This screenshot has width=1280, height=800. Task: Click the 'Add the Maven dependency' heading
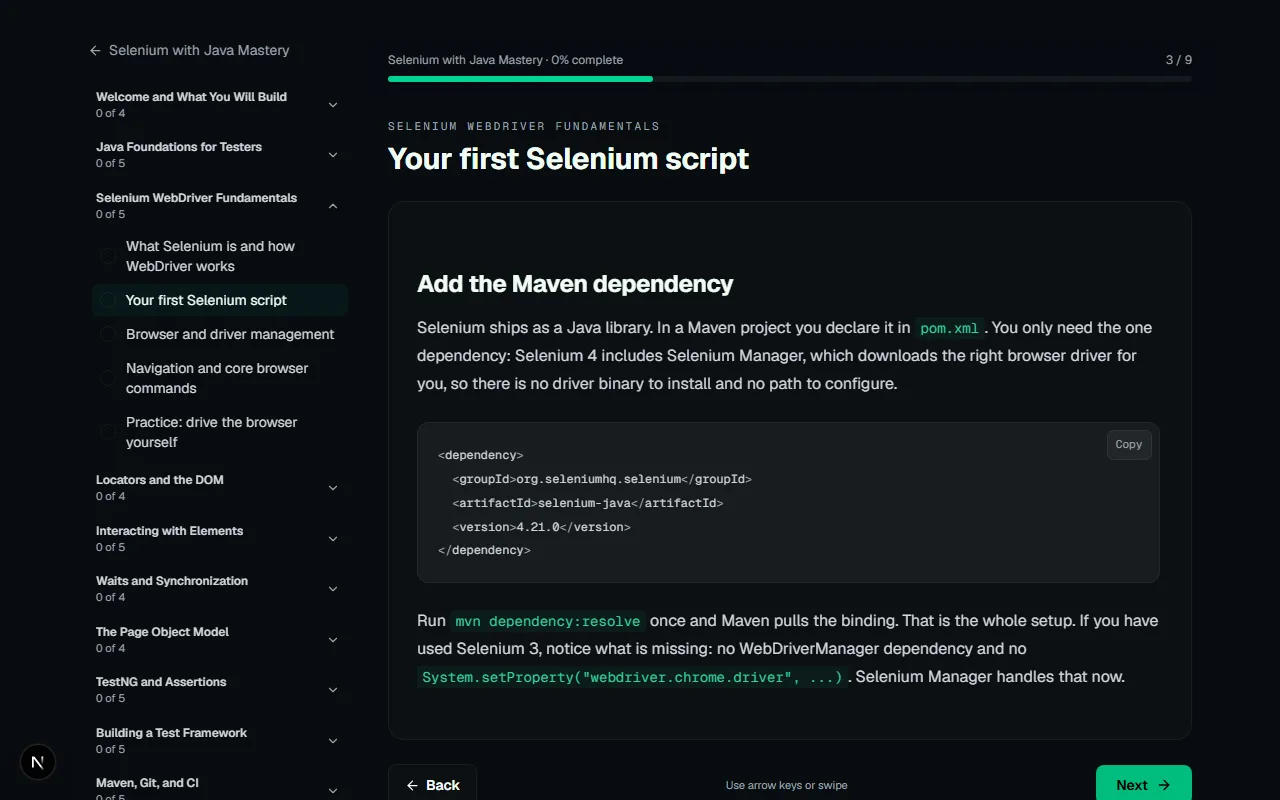pos(575,284)
